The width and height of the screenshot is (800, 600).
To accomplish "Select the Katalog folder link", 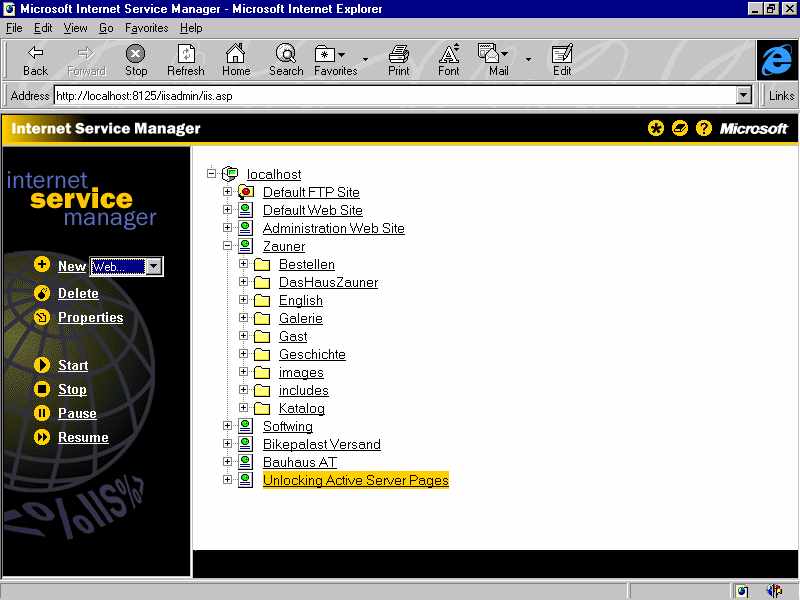I will point(302,408).
